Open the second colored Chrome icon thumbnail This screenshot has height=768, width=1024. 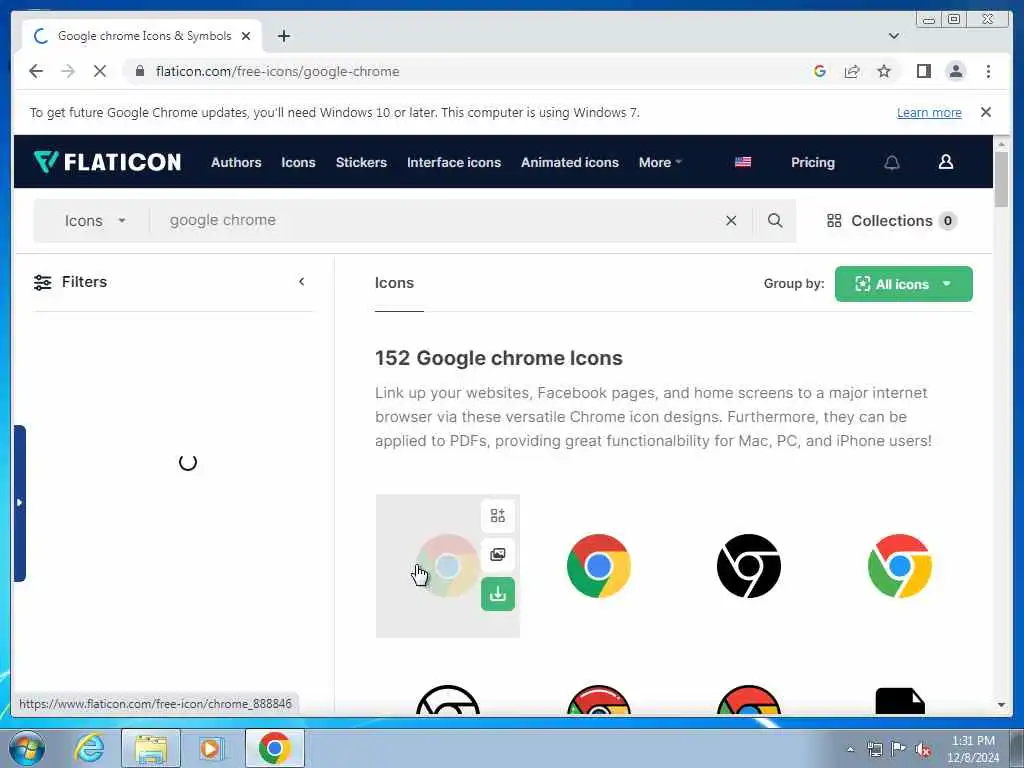[x=598, y=566]
